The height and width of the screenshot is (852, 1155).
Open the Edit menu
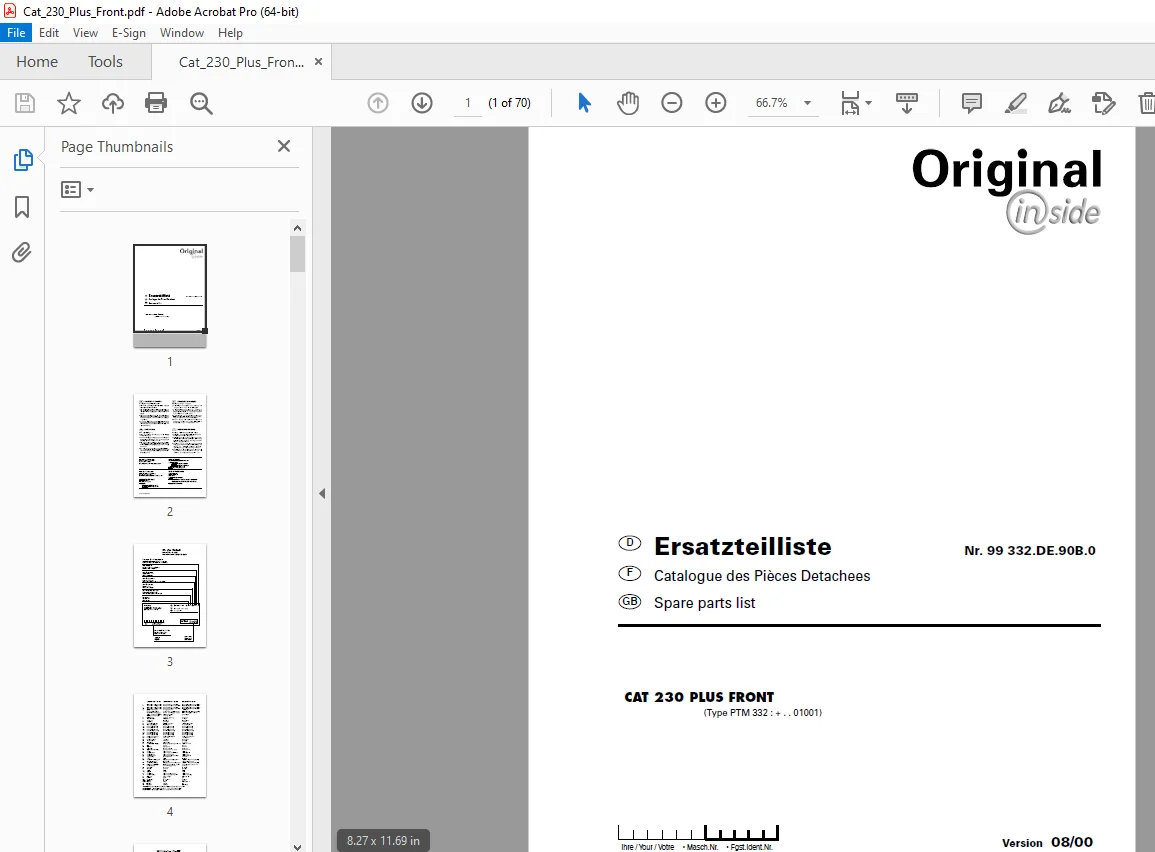click(49, 33)
